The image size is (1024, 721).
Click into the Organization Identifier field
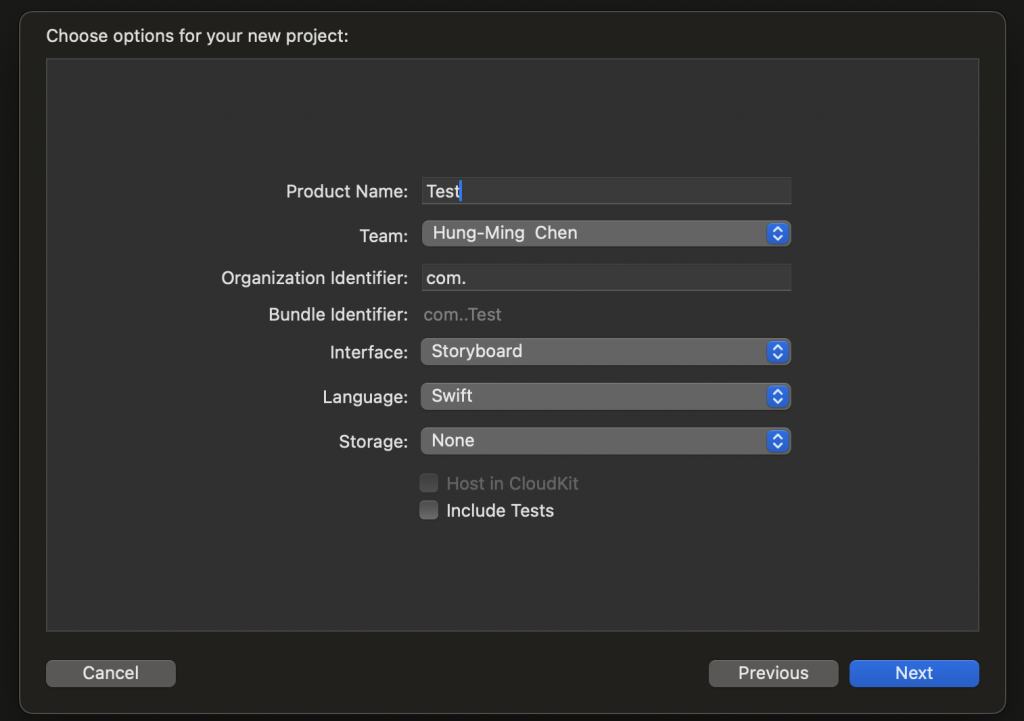606,277
